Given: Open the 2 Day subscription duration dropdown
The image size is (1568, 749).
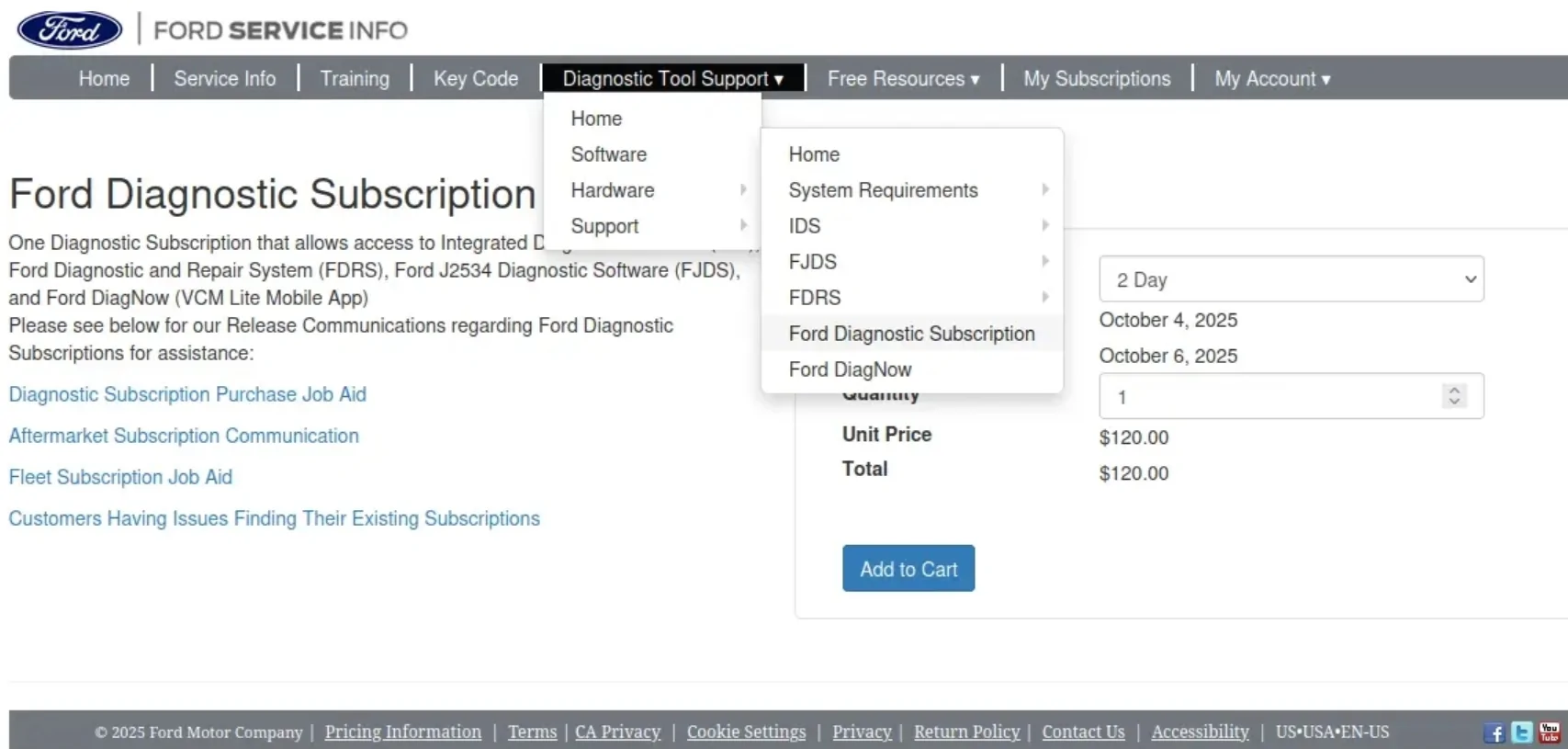Looking at the screenshot, I should point(1292,279).
